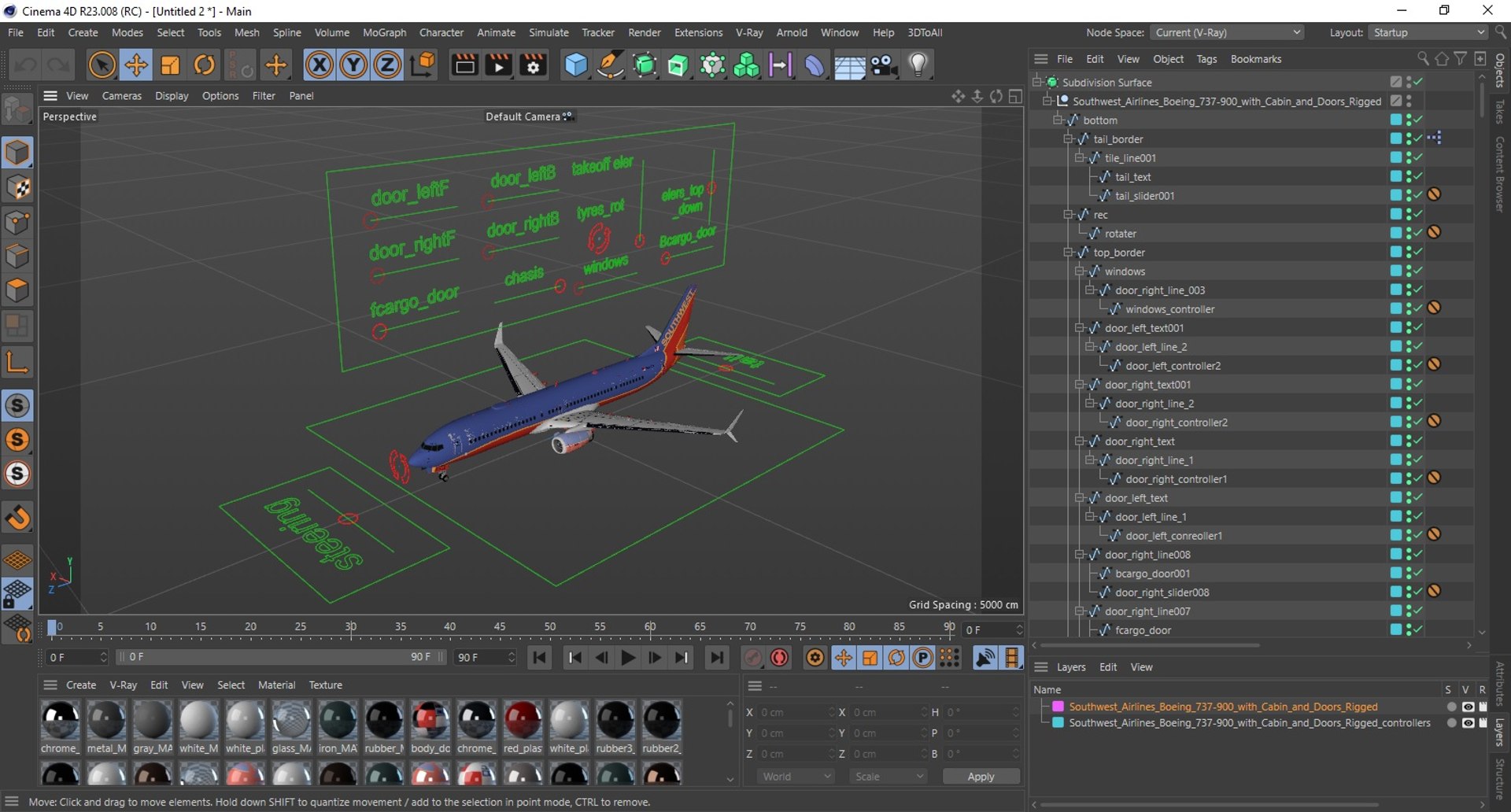Viewport: 1511px width, 812px height.
Task: Add a Subdivision Surface generator
Action: 645,65
